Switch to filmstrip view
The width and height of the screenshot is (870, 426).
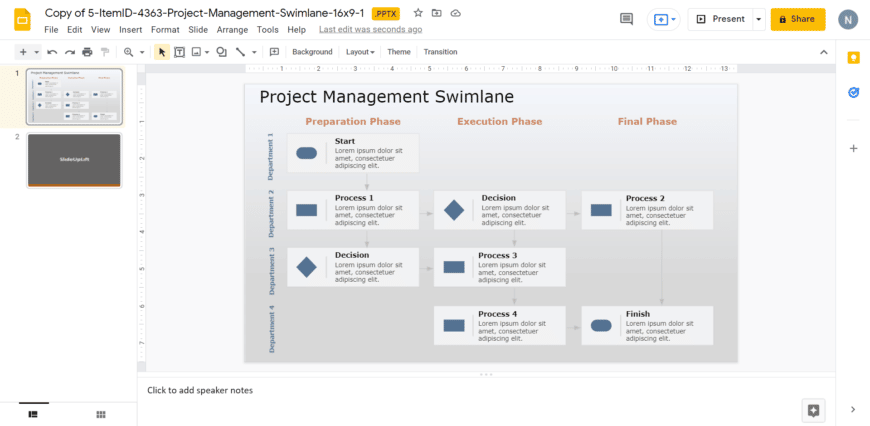[33, 414]
